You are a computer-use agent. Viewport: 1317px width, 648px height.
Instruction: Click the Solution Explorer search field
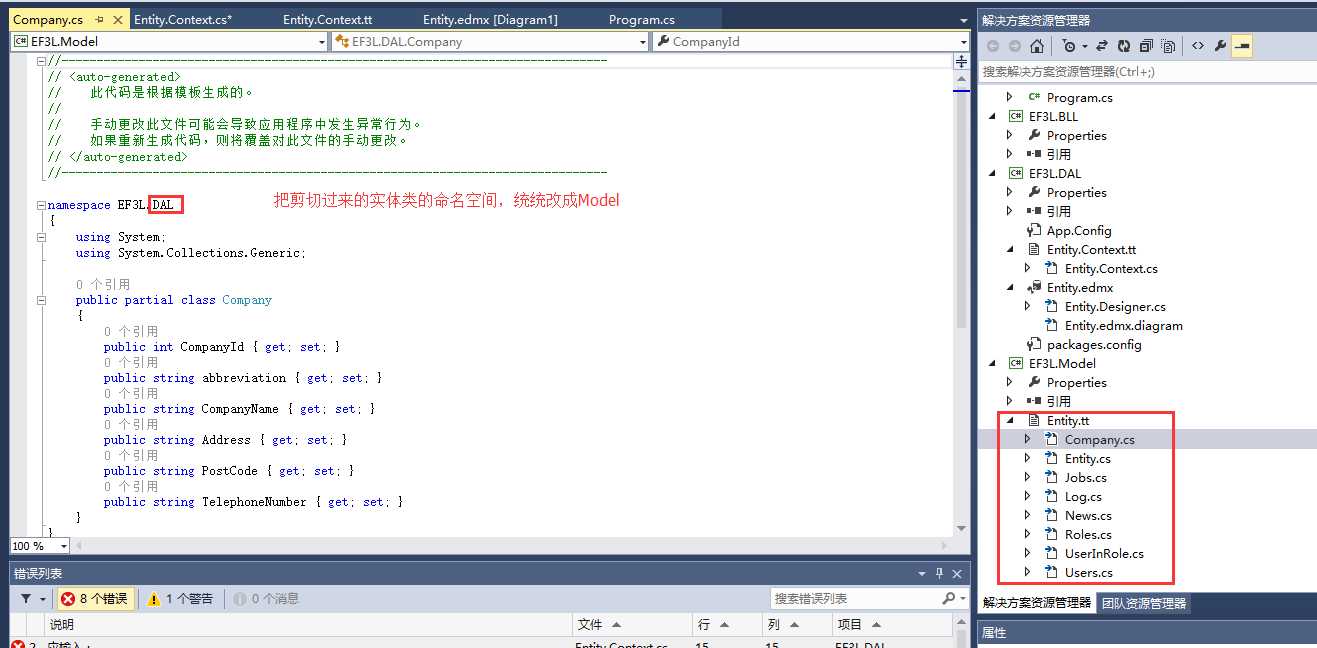tap(1146, 72)
